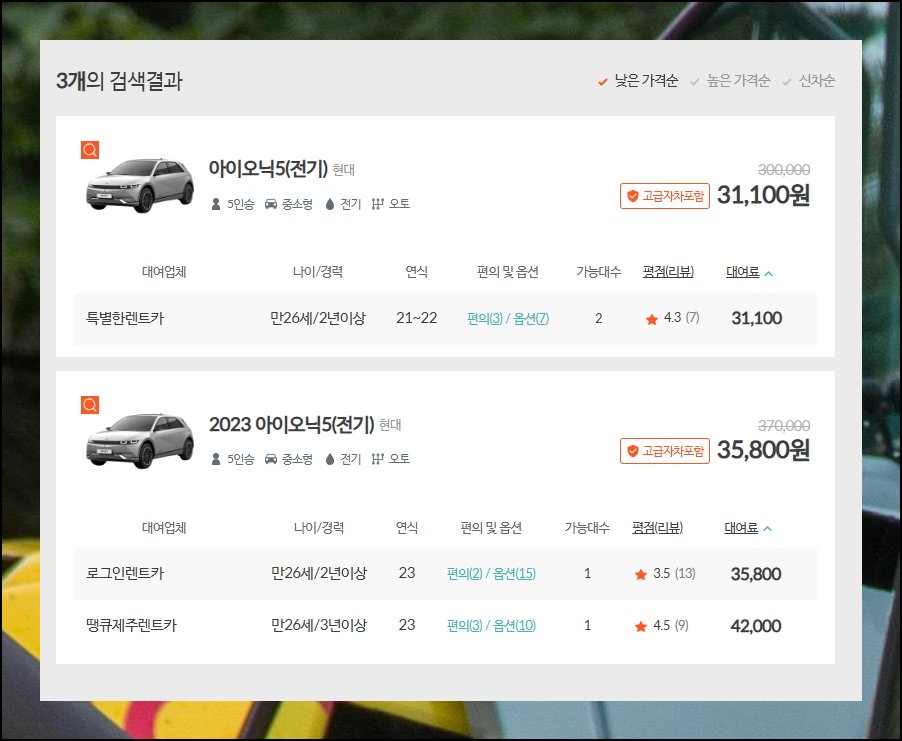
Task: Sort second card by 평점(리뷰) header
Action: pyautogui.click(x=657, y=528)
